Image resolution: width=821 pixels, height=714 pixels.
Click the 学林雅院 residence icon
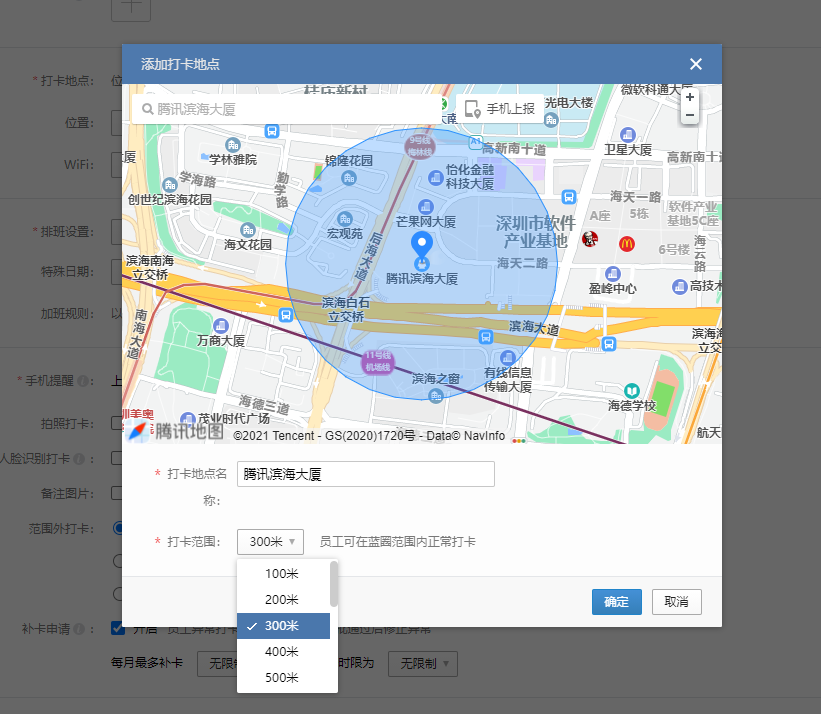tap(233, 145)
